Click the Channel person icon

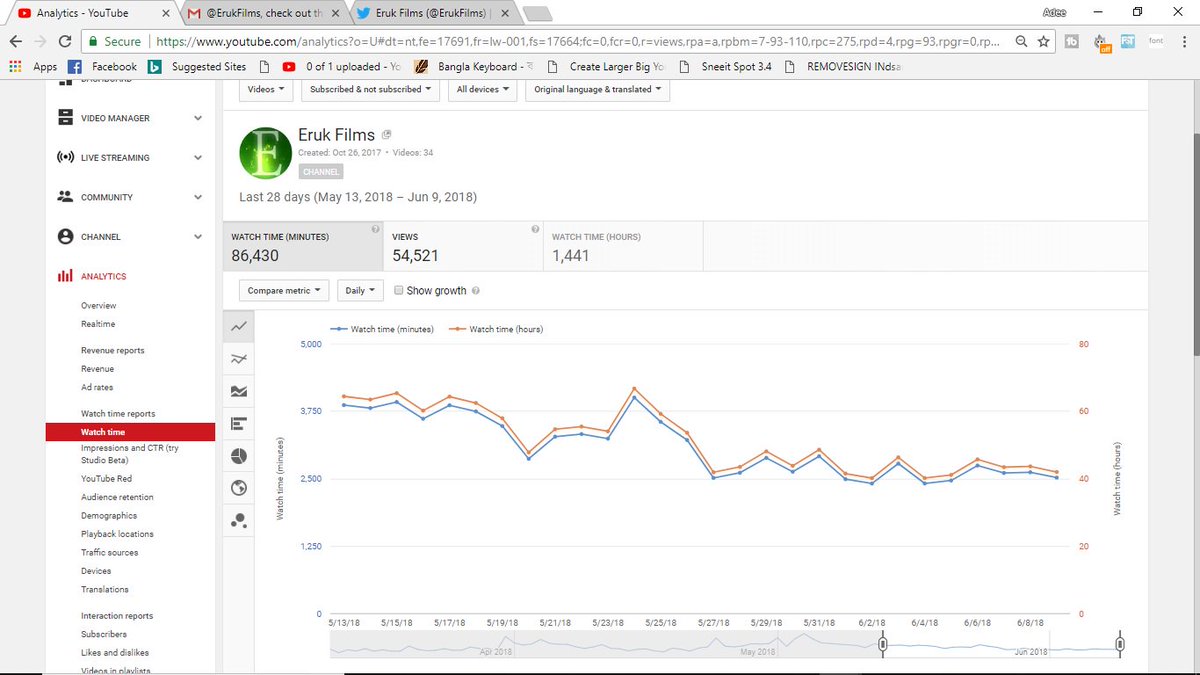tap(65, 237)
